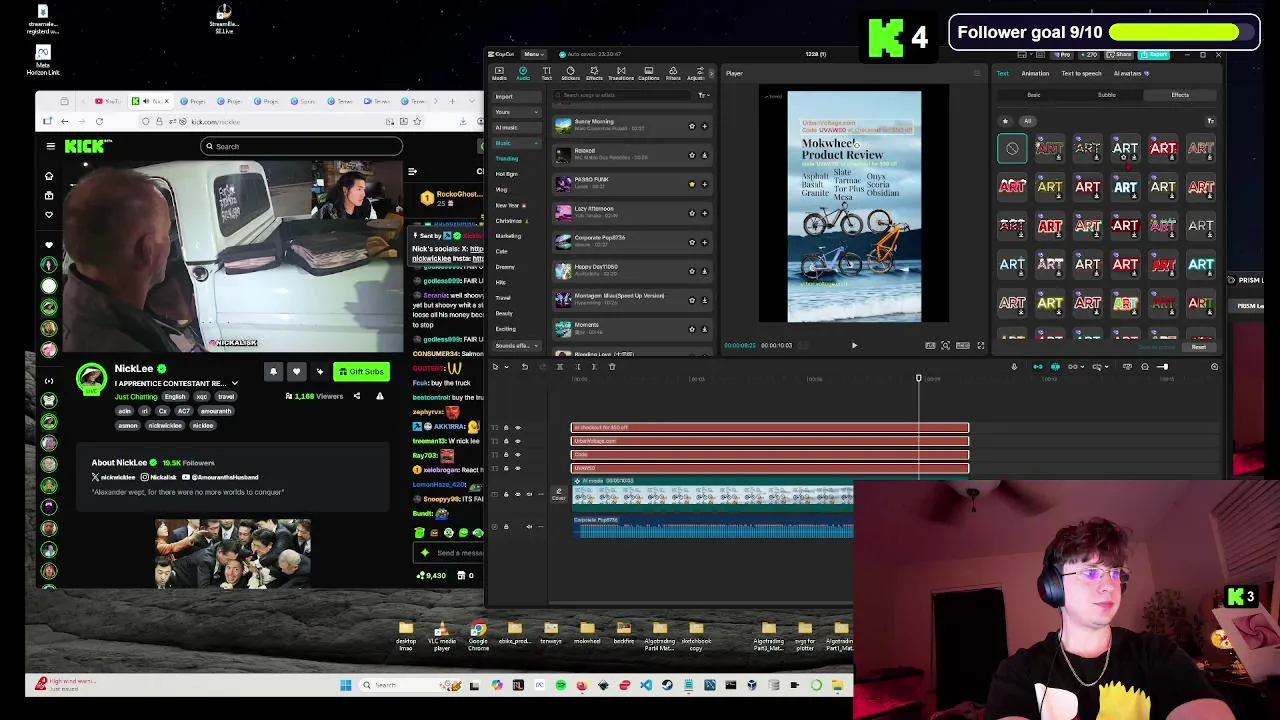Switch to the Text to speech tab
The height and width of the screenshot is (720, 1280).
(x=1081, y=73)
